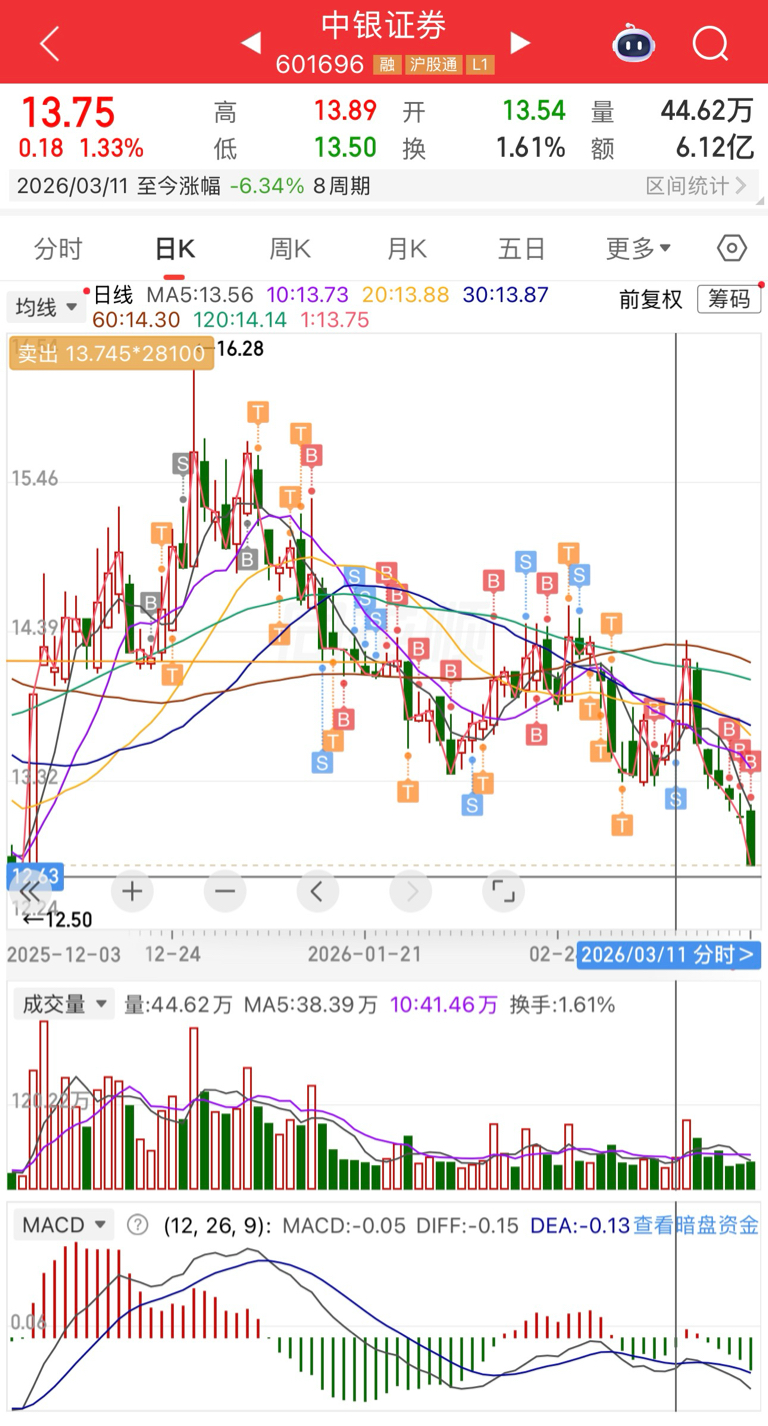Open 前复权 adjustment selector

coord(651,299)
